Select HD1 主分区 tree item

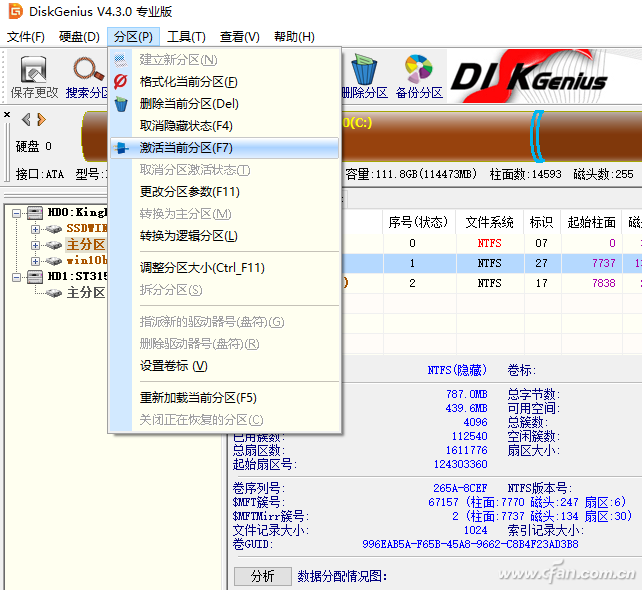tap(86, 293)
